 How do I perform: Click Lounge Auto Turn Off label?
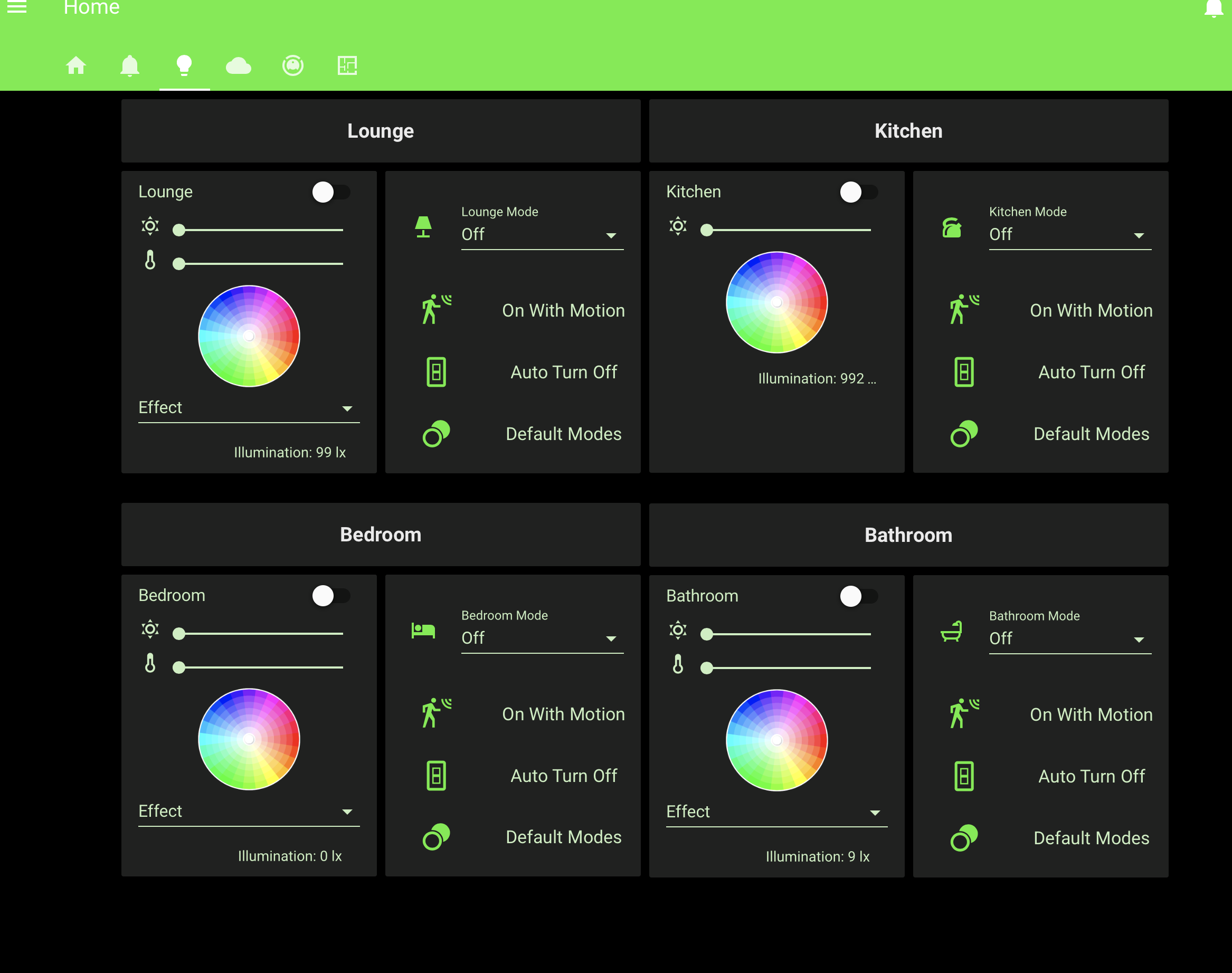pos(564,372)
